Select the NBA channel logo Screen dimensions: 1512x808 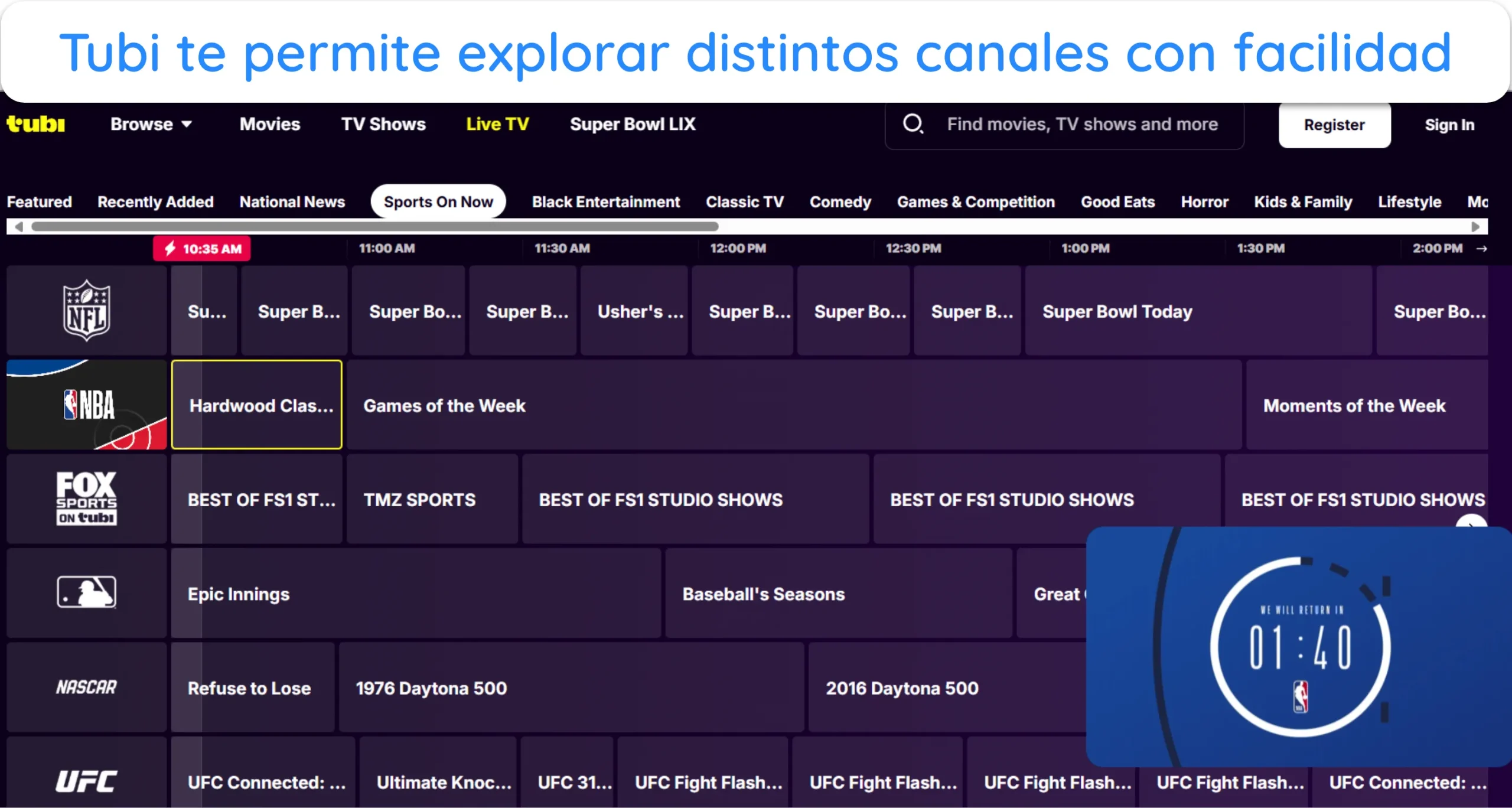coord(86,405)
